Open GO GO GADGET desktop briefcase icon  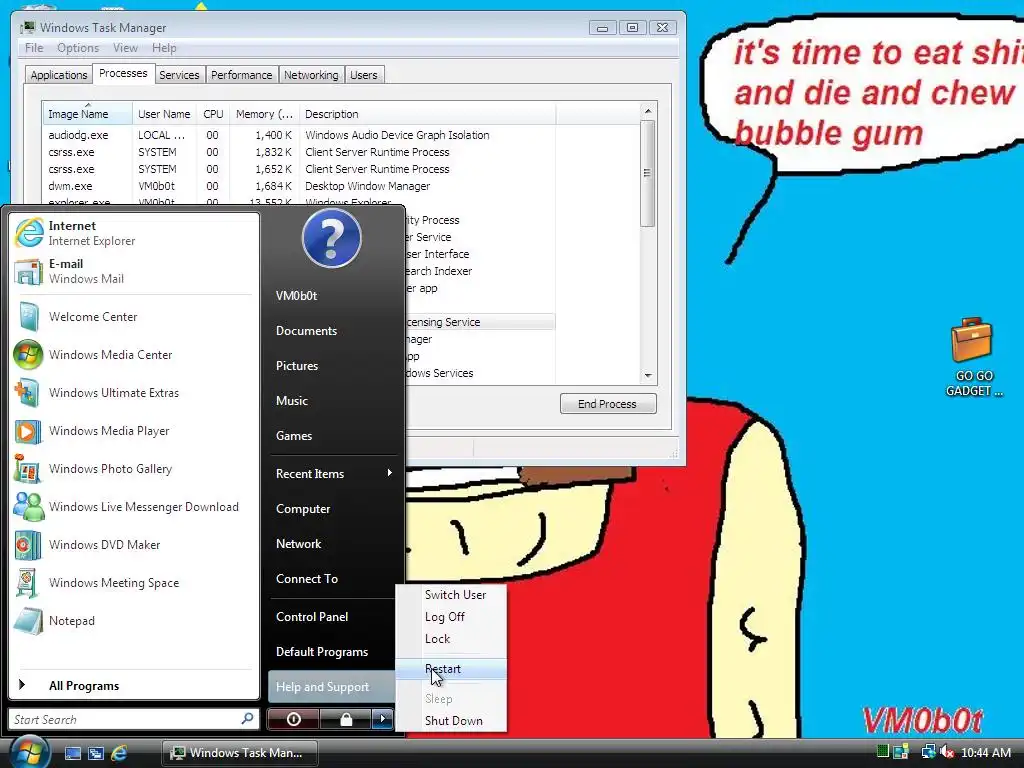tap(973, 357)
